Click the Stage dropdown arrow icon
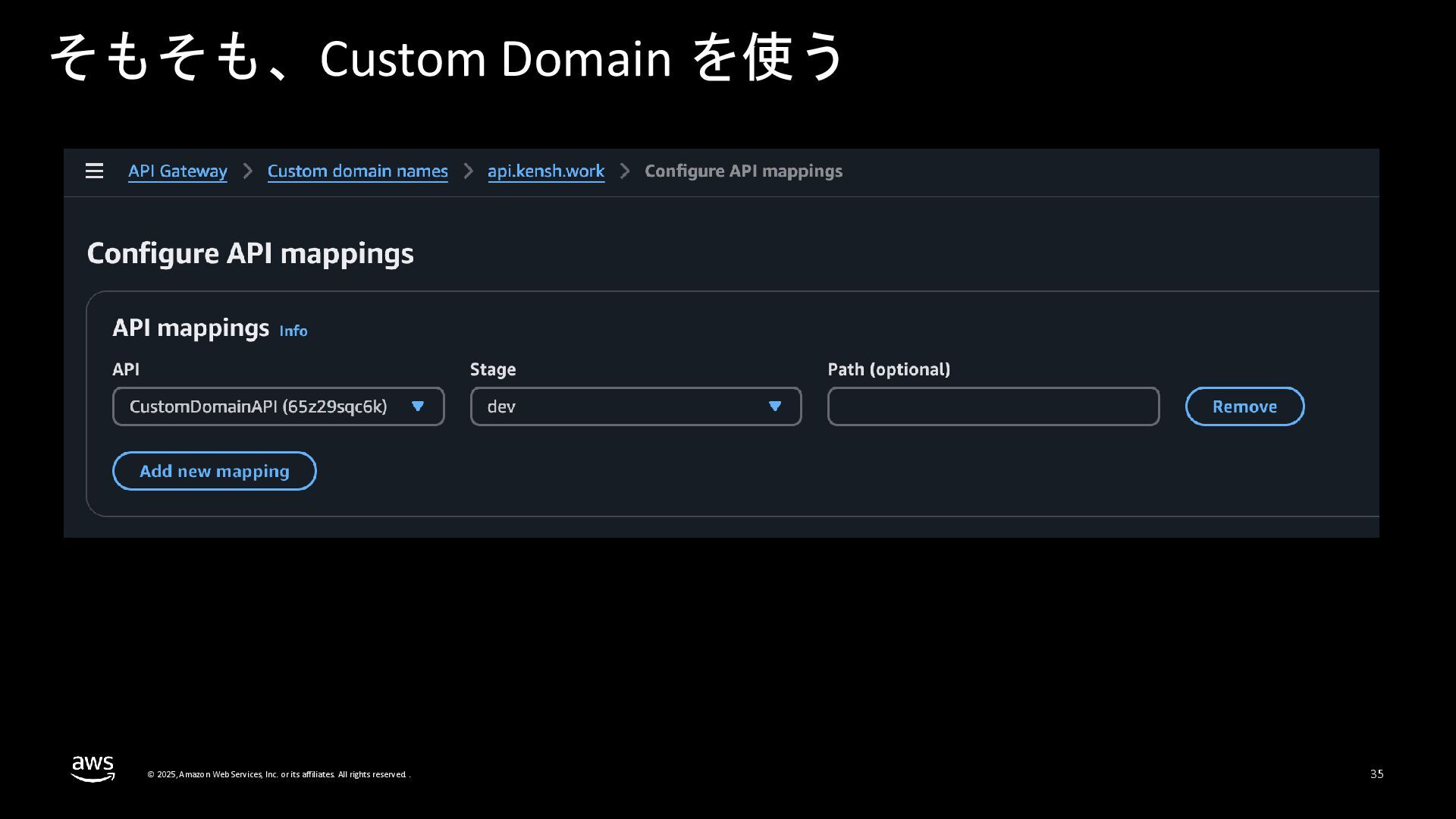Viewport: 1456px width, 819px height. coord(774,406)
